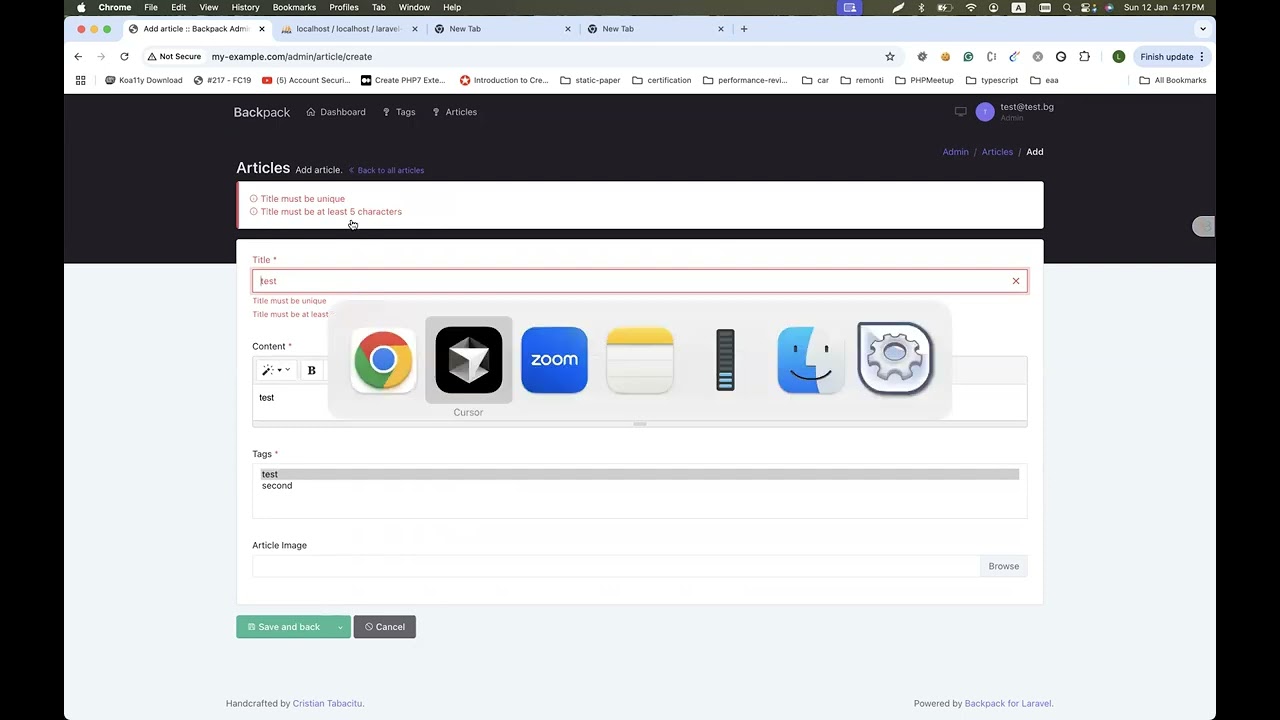The image size is (1280, 720).
Task: Open the Apple menu
Action: (81, 7)
